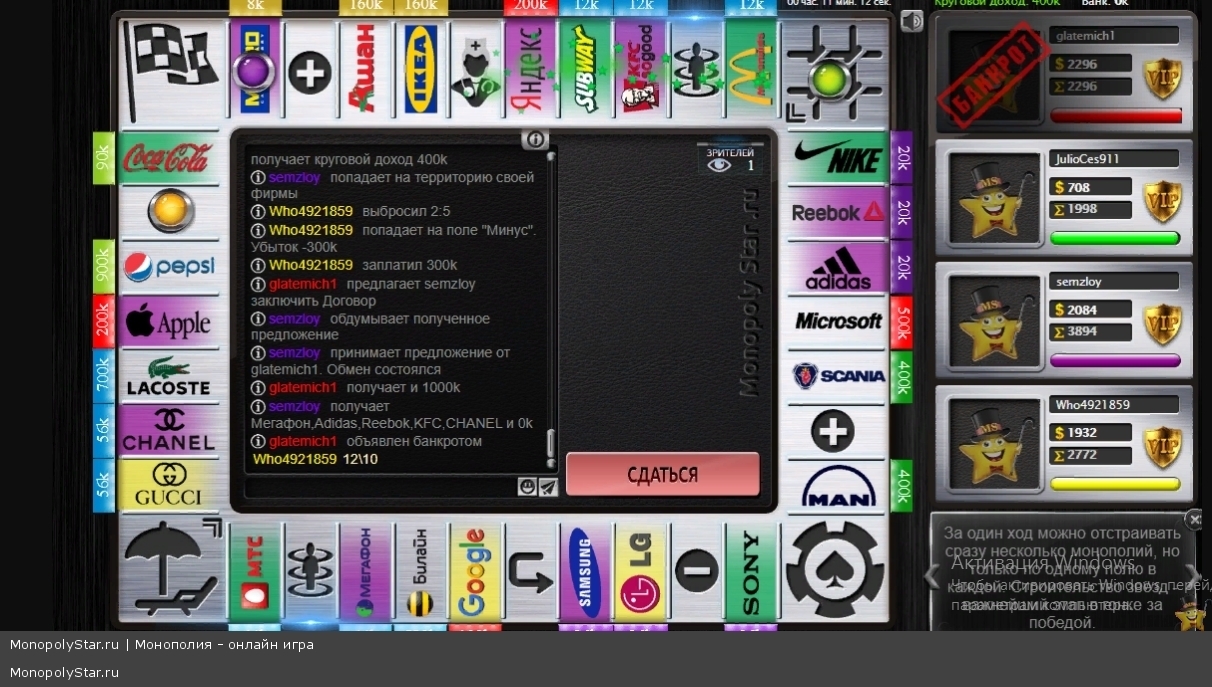Open the emoji smiley picker in chat

point(527,487)
